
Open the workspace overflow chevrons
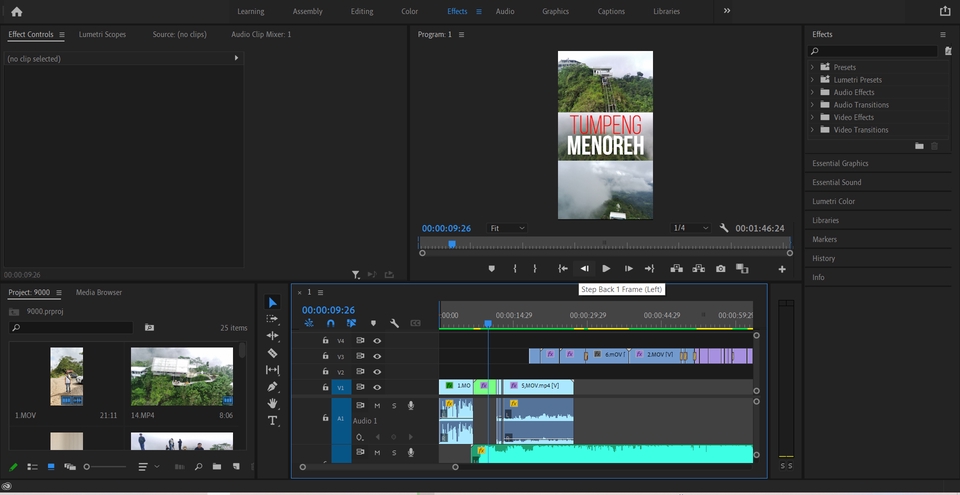(x=727, y=11)
